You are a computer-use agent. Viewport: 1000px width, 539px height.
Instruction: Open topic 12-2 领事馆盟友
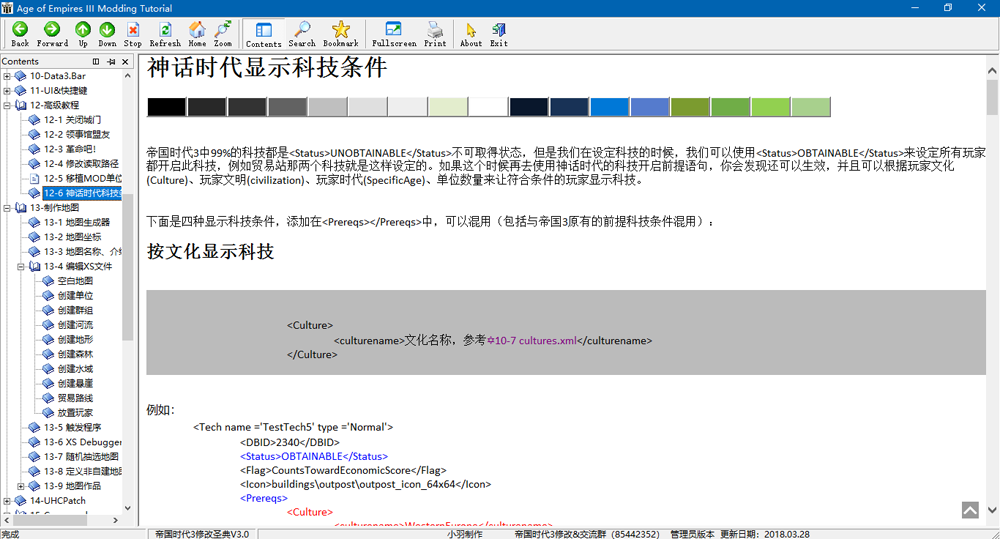coord(77,135)
